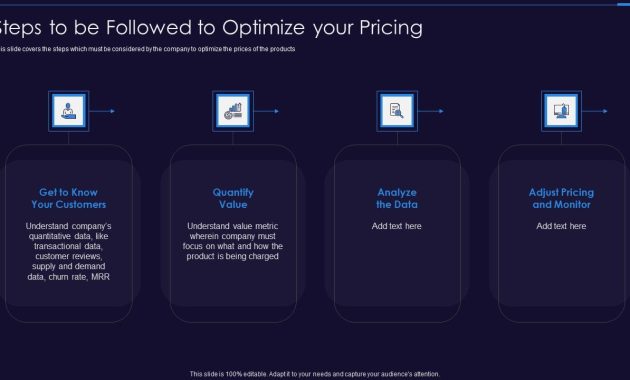Click the 100% editable footer note
The image size is (630, 380).
[315, 374]
